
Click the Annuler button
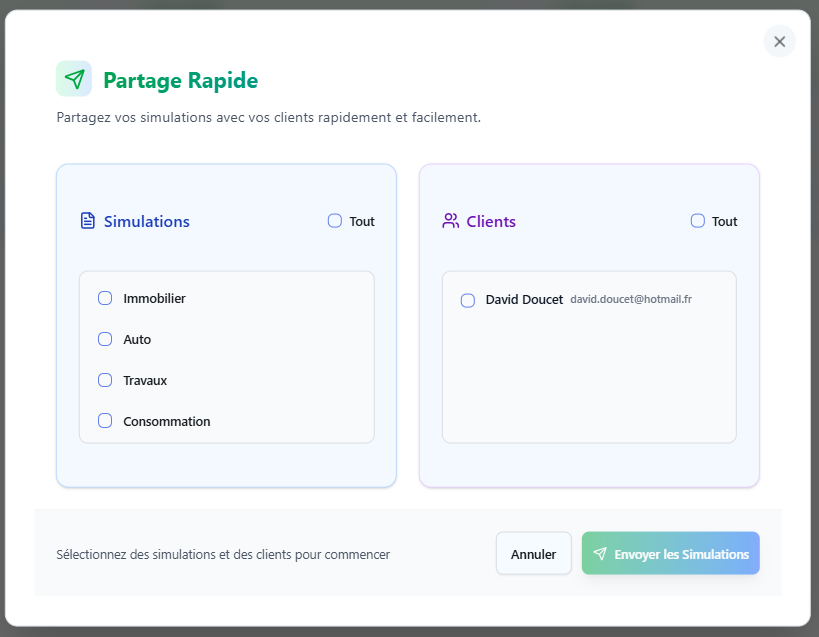[x=533, y=553]
